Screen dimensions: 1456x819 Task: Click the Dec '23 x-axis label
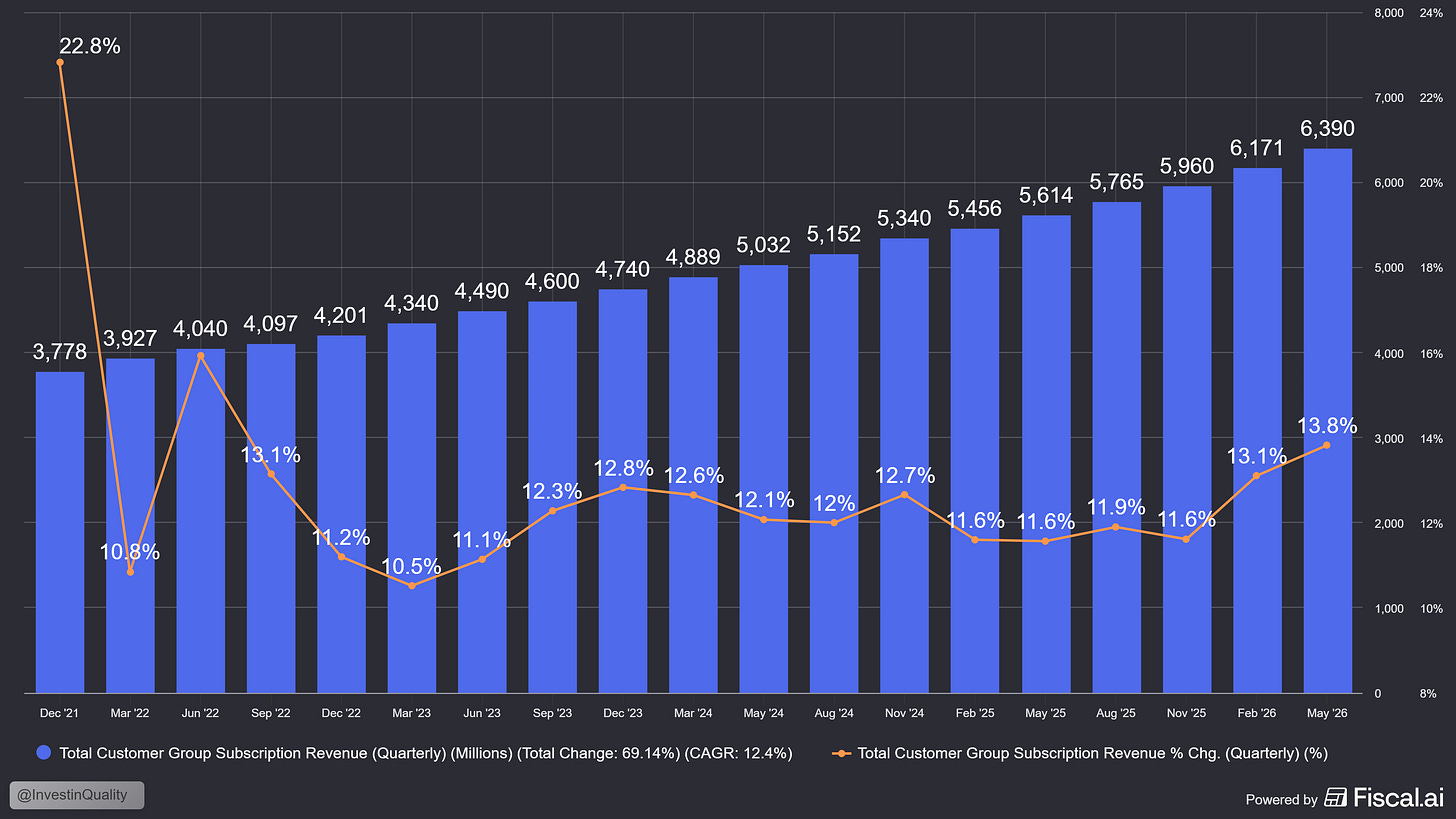click(x=623, y=714)
